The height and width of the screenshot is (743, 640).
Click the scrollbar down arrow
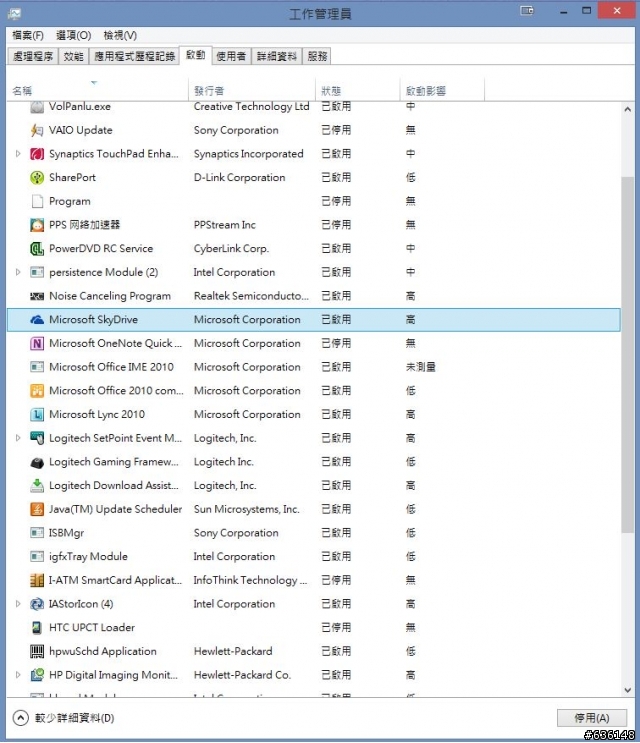628,690
